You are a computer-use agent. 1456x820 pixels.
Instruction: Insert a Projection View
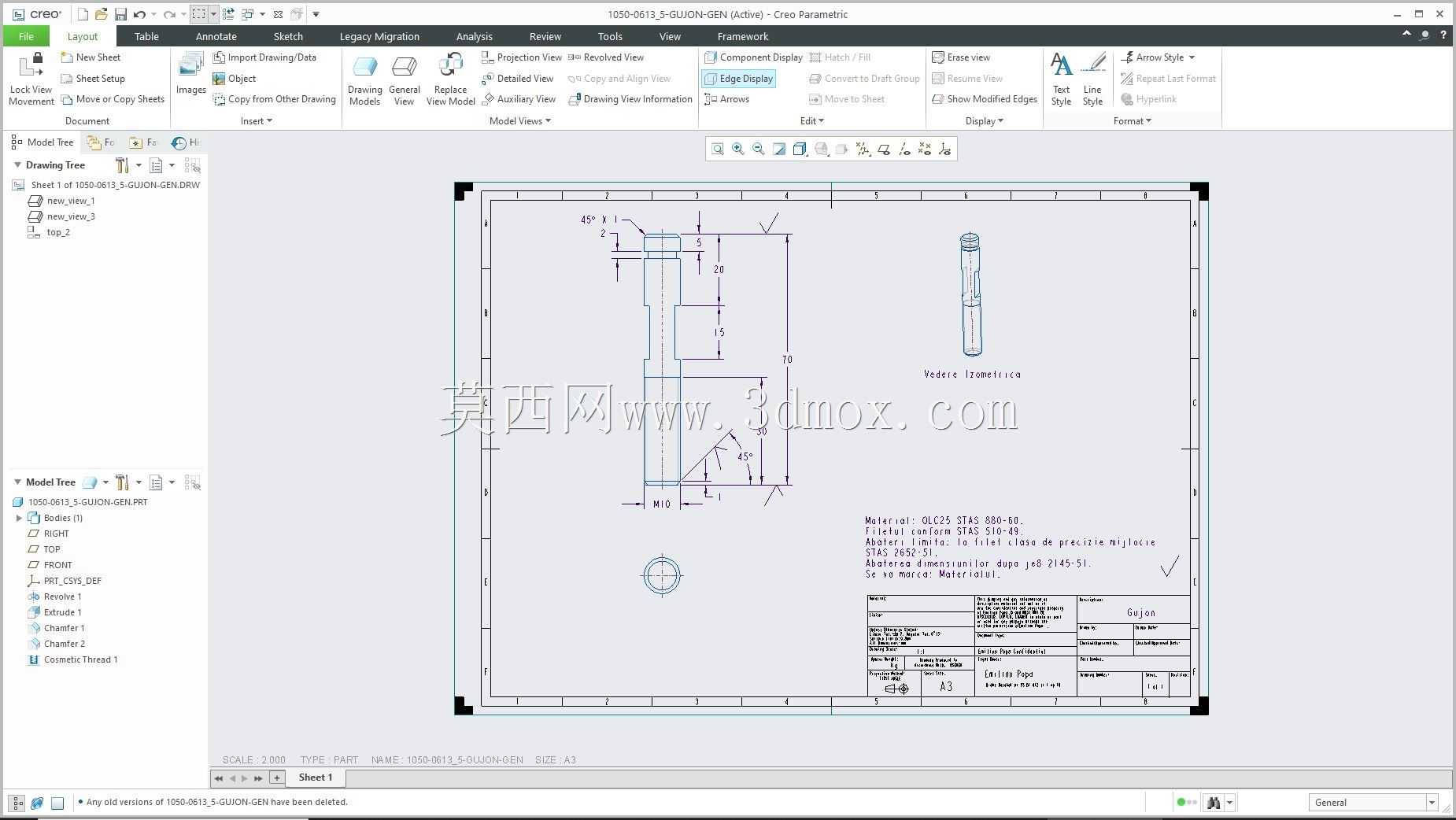(522, 57)
